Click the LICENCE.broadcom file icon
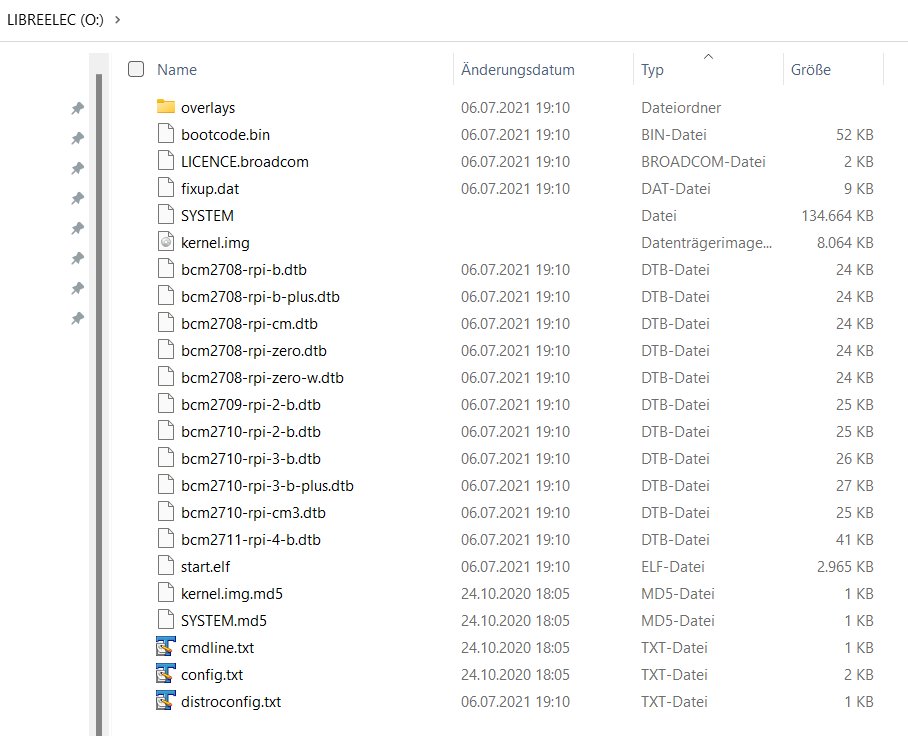908x736 pixels. pos(166,160)
